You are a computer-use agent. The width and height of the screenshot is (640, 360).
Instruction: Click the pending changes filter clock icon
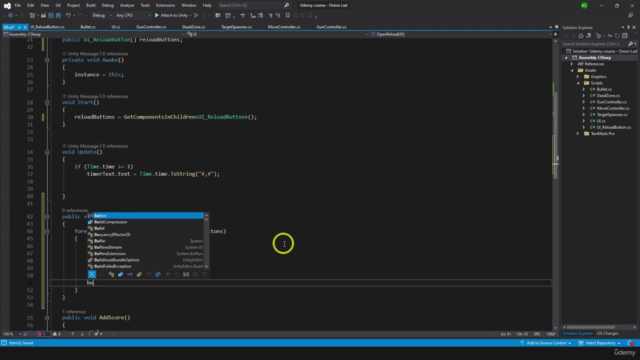tap(598, 36)
